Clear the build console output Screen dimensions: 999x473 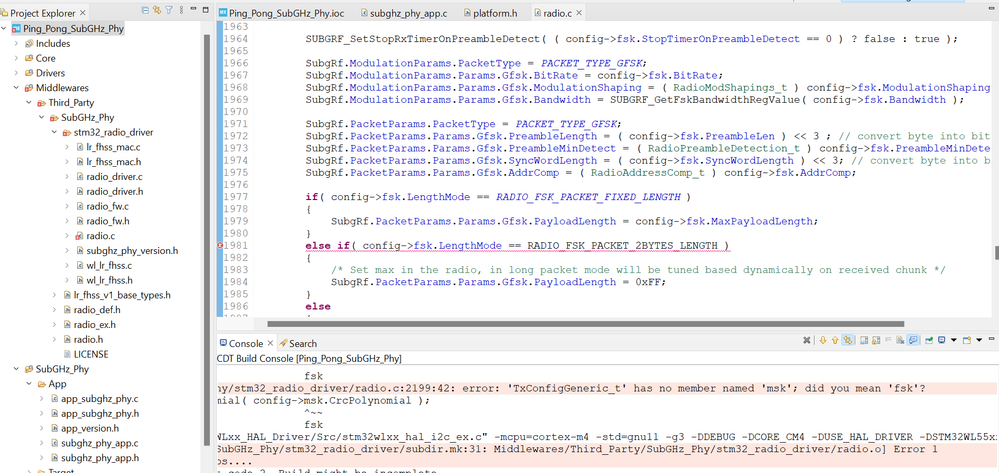pos(900,340)
